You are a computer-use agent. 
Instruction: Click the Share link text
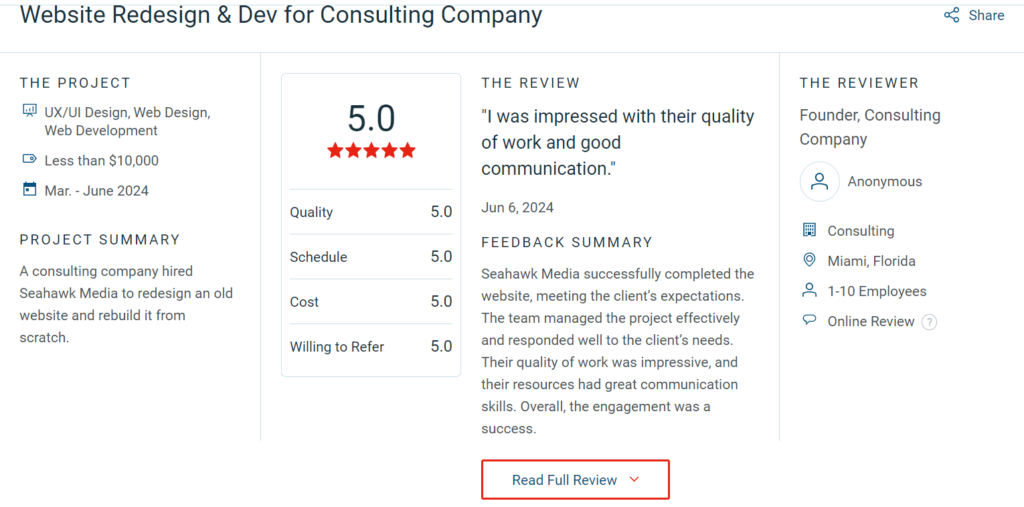(986, 15)
